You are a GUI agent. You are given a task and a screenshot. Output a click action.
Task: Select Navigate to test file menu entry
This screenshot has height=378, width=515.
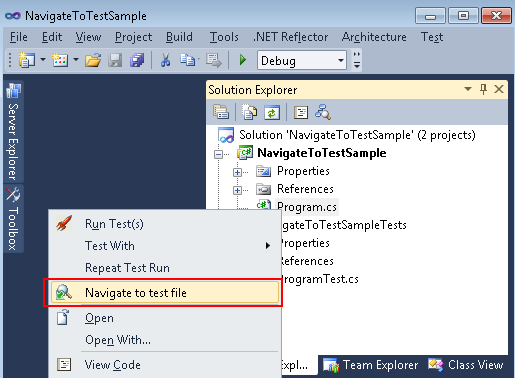click(164, 293)
